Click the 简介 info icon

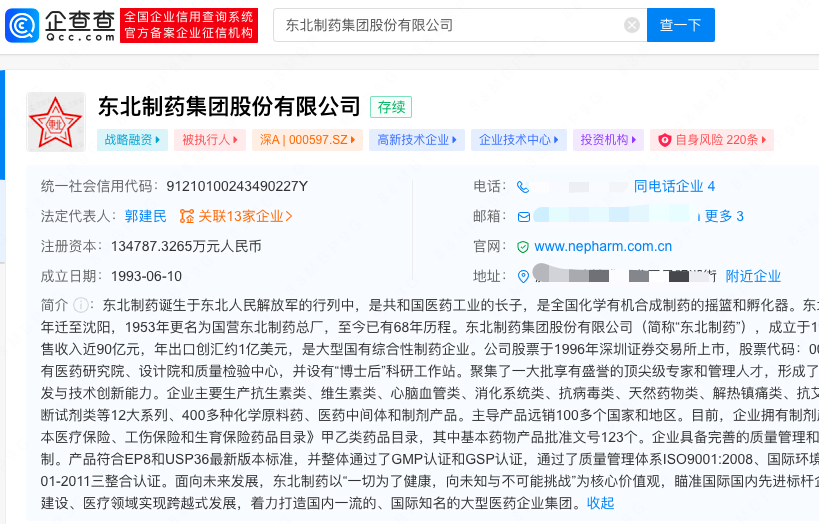(x=80, y=305)
